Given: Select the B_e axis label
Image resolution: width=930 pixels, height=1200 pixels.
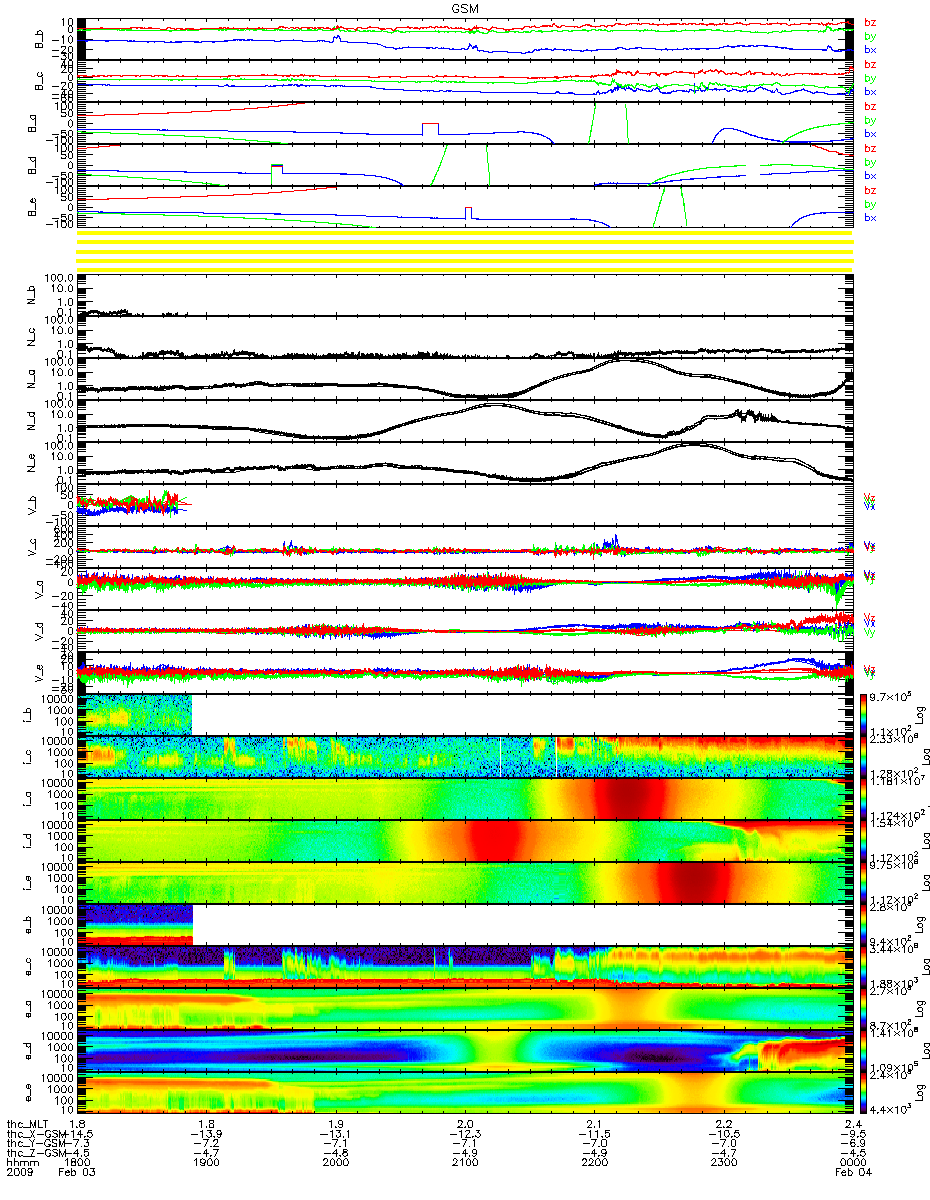Looking at the screenshot, I should tap(33, 206).
